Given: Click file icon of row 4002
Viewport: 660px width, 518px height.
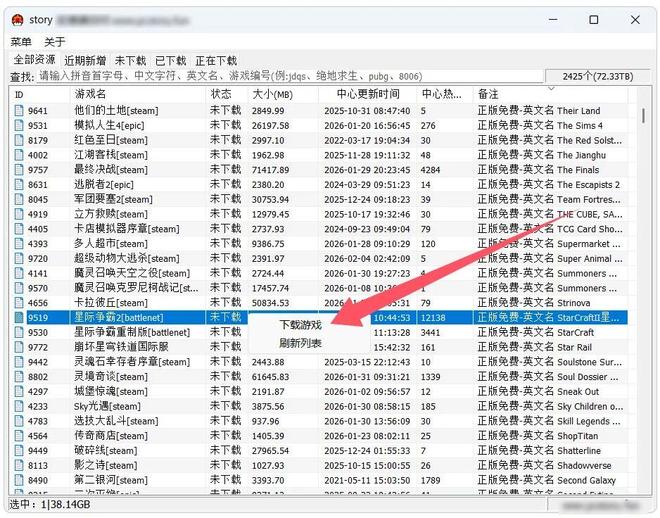Looking at the screenshot, I should coord(19,155).
